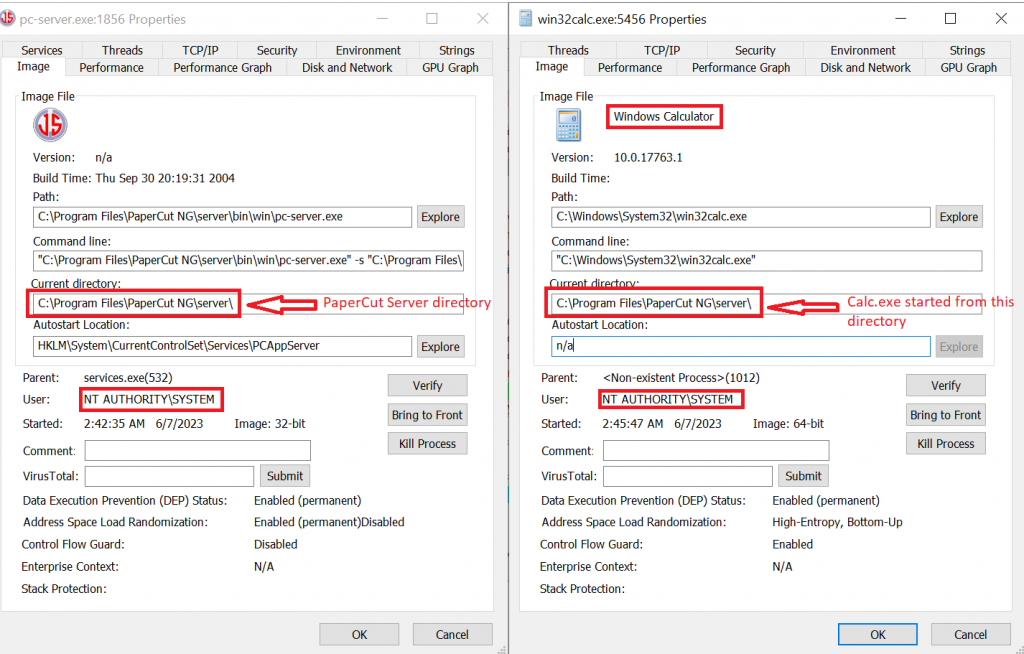This screenshot has width=1024, height=654.
Task: Open the Services tab in pc-server properties
Action: pyautogui.click(x=42, y=50)
